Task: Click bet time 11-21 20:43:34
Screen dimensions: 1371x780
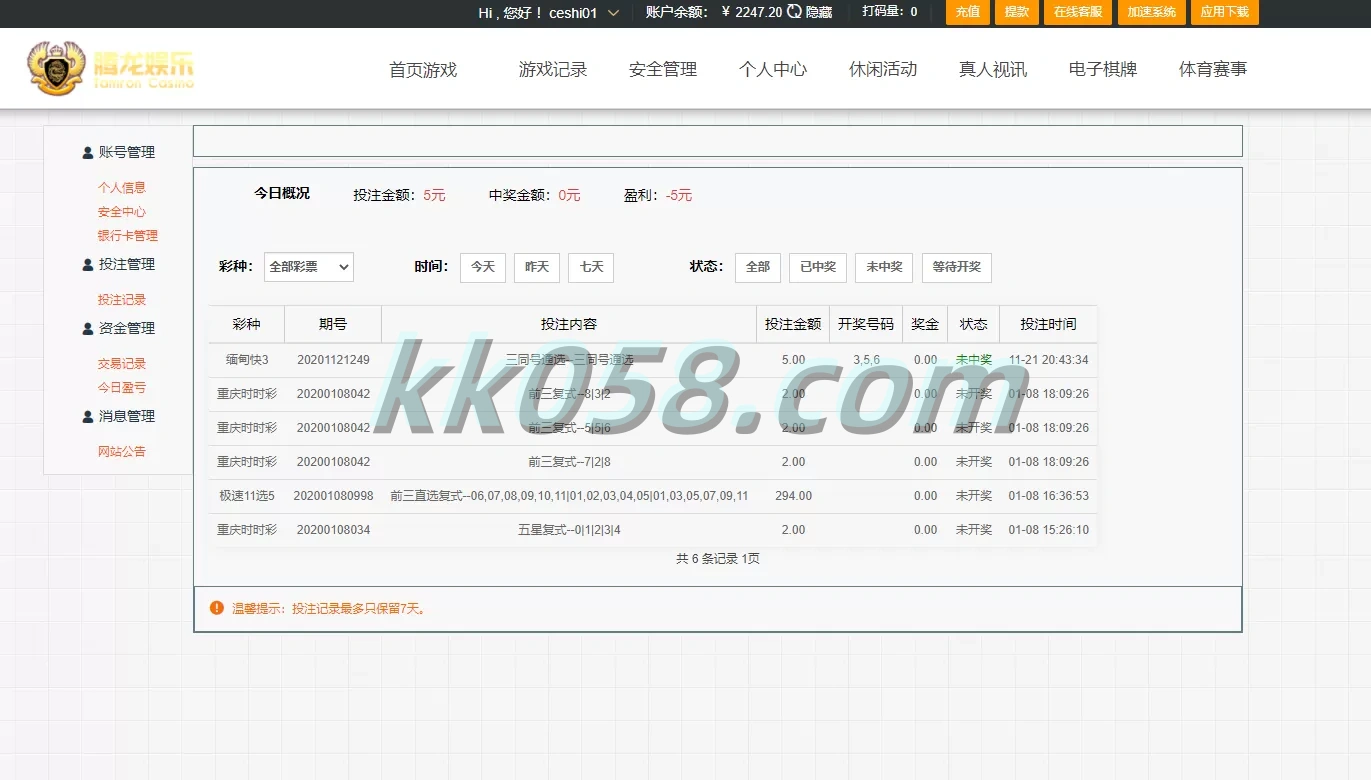Action: point(1049,360)
